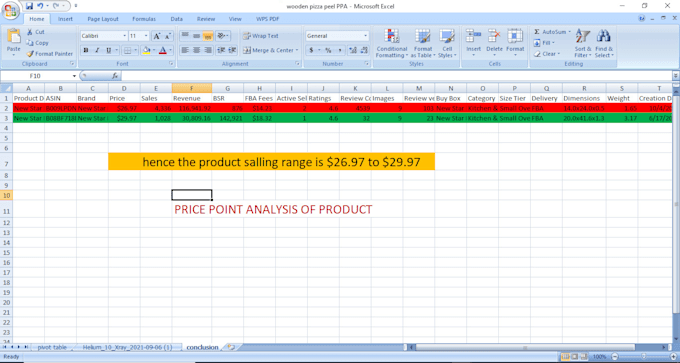The image size is (680, 363).
Task: Click the zoom slider in status bar
Action: click(644, 356)
